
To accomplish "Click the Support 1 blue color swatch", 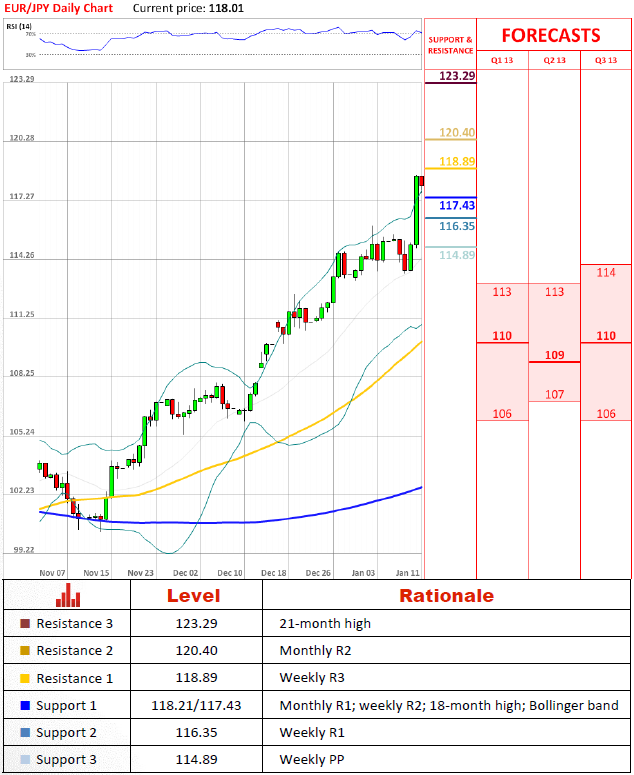I will [x=25, y=705].
